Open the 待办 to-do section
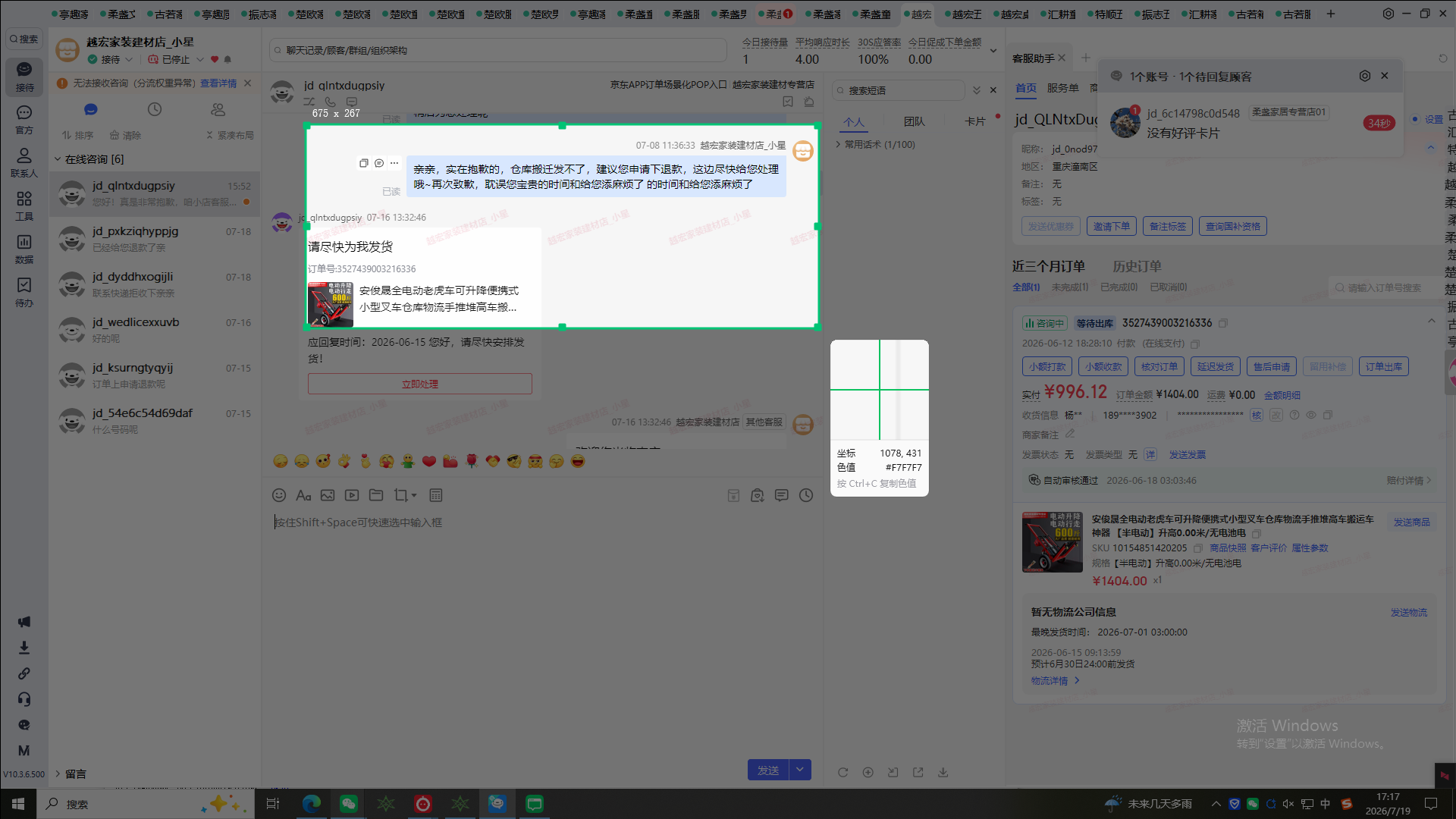This screenshot has height=819, width=1456. pyautogui.click(x=24, y=292)
